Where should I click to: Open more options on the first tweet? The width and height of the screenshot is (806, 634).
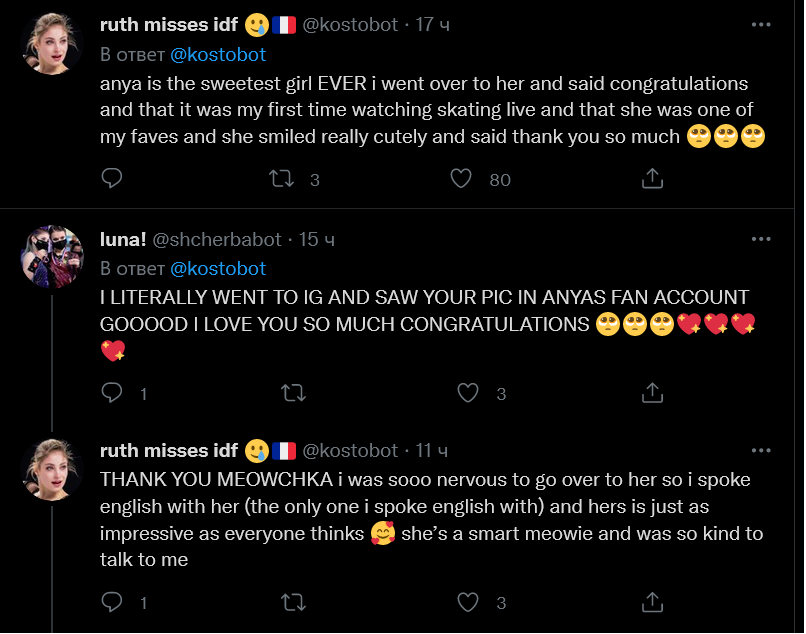tap(761, 25)
